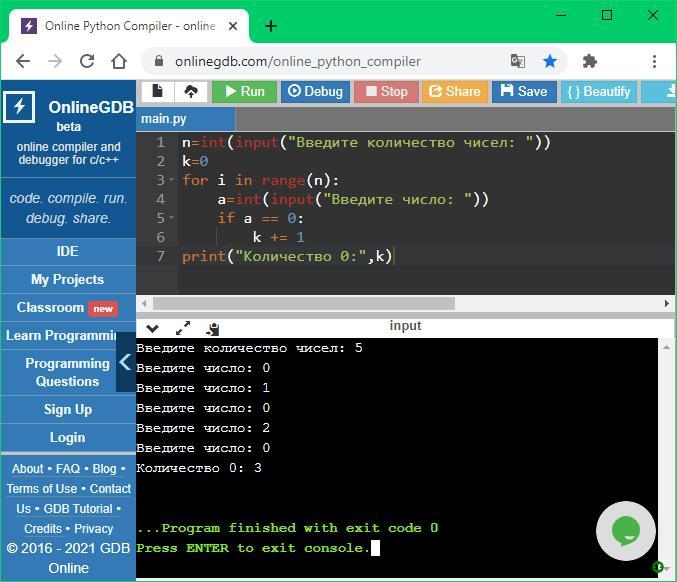Open the My Projects sidebar link

[x=67, y=279]
